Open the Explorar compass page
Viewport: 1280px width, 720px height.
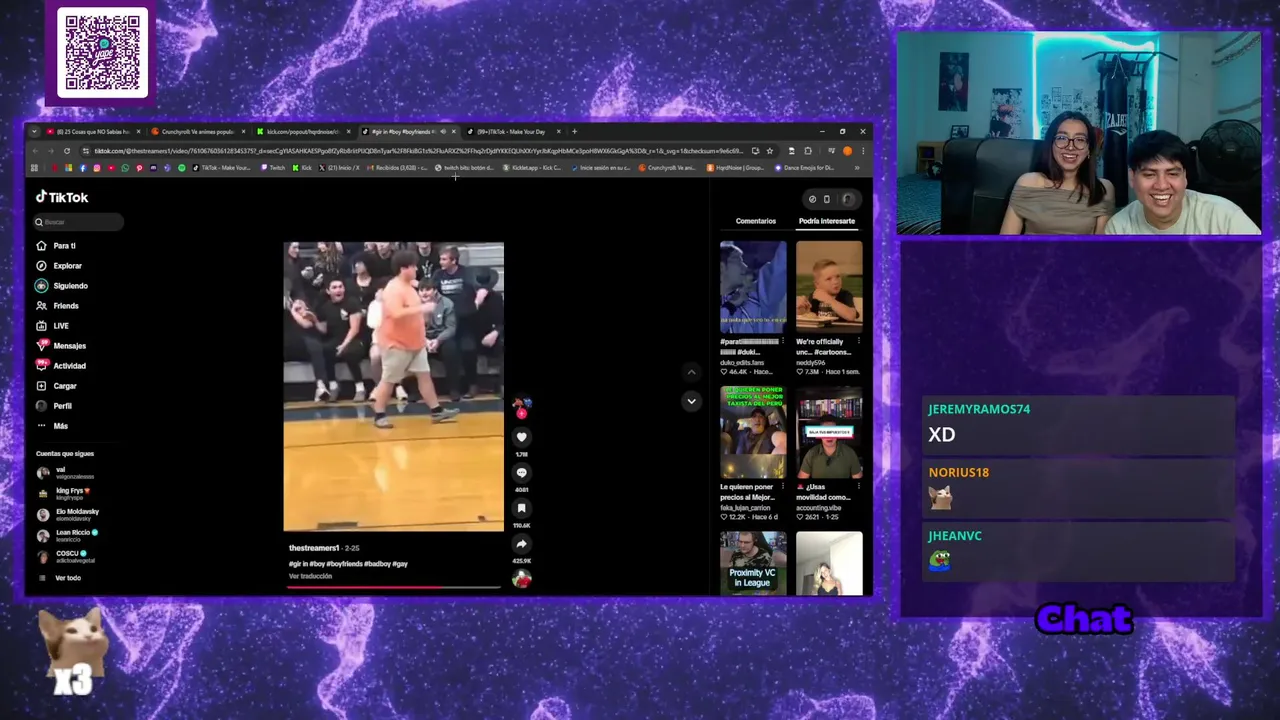59,266
